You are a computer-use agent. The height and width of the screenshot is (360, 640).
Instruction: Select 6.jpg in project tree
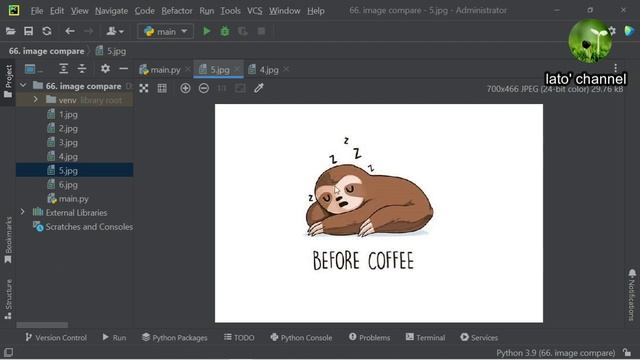point(63,184)
